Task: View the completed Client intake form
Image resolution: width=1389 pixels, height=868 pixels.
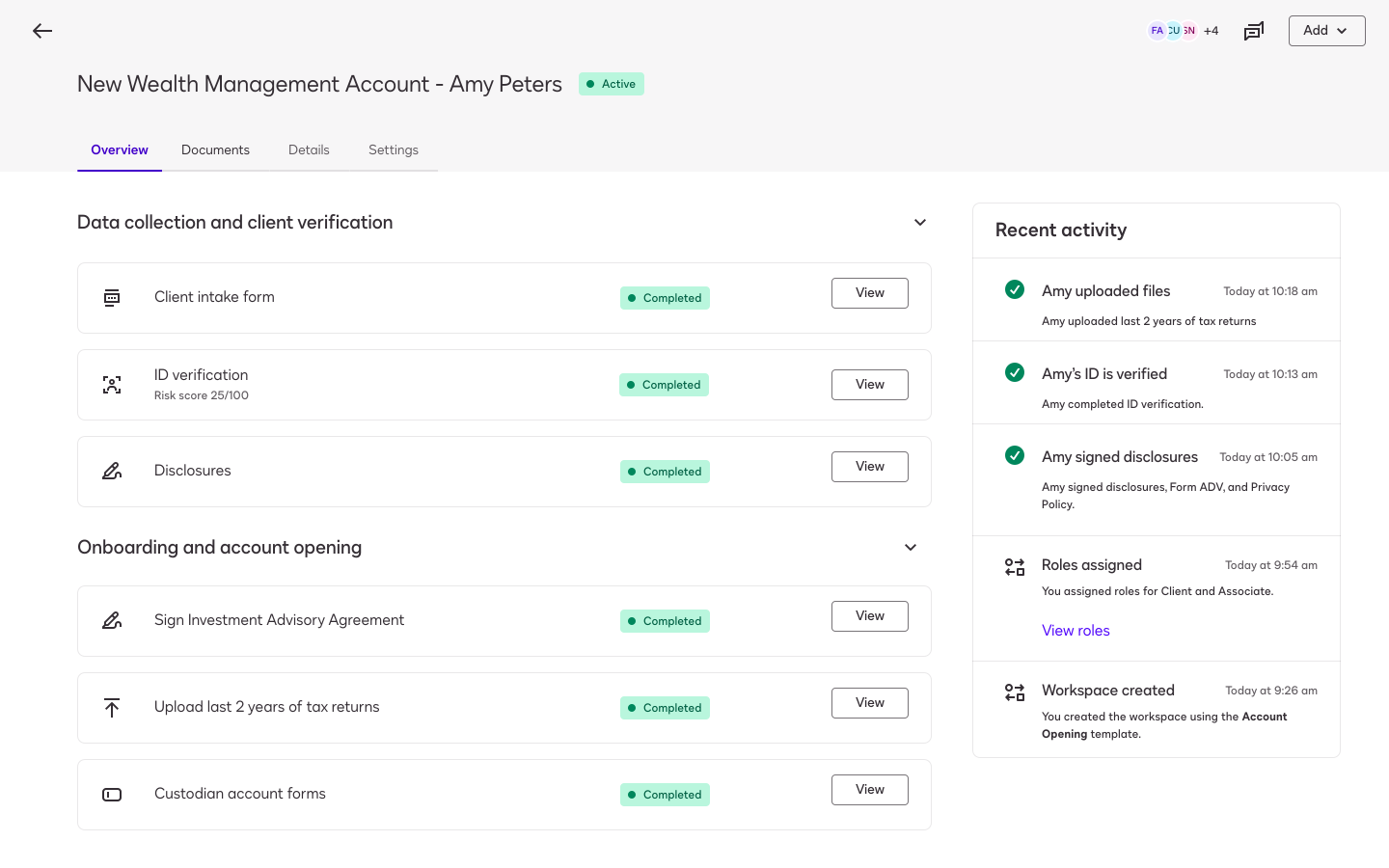Action: tap(869, 292)
